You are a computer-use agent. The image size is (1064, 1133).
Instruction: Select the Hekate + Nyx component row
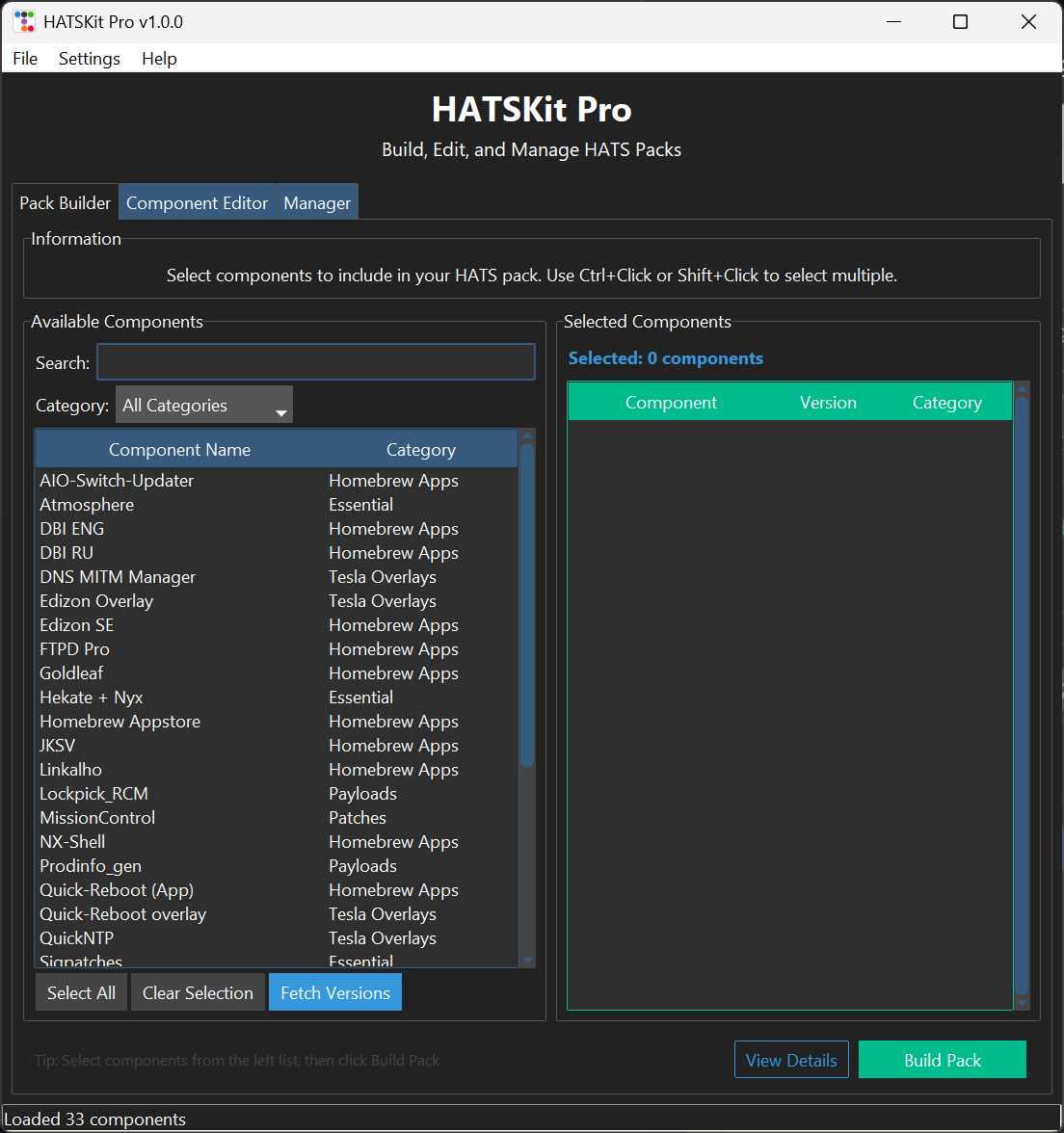(x=92, y=698)
